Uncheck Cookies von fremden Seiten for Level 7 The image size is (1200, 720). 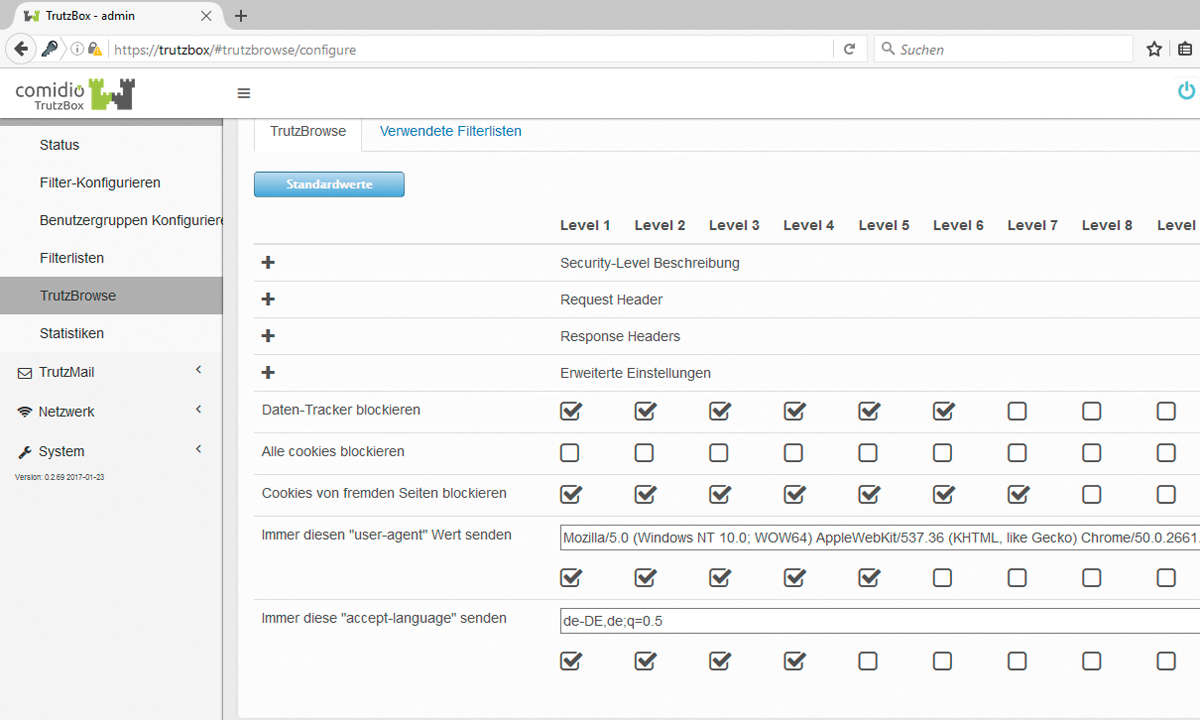pyautogui.click(x=1018, y=494)
